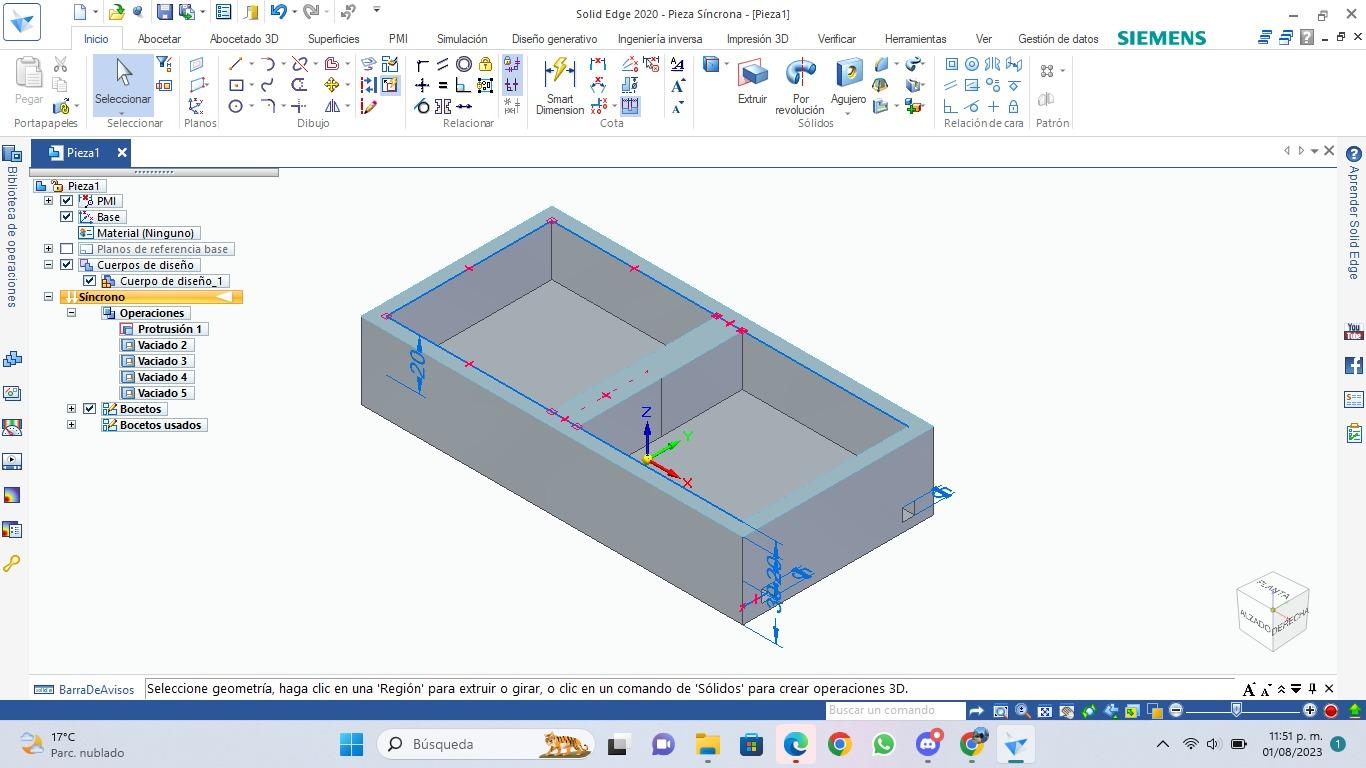
Task: Click the zoom in plus button
Action: (1310, 711)
